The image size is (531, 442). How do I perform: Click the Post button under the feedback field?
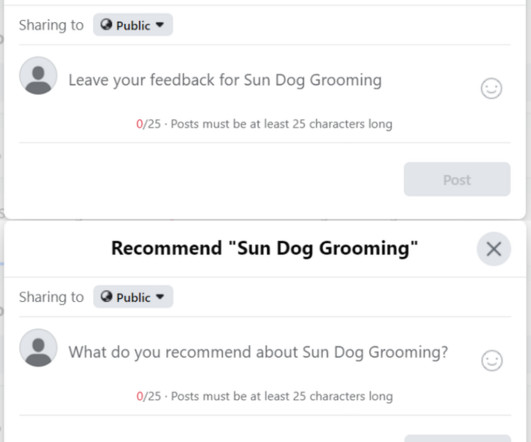(457, 179)
